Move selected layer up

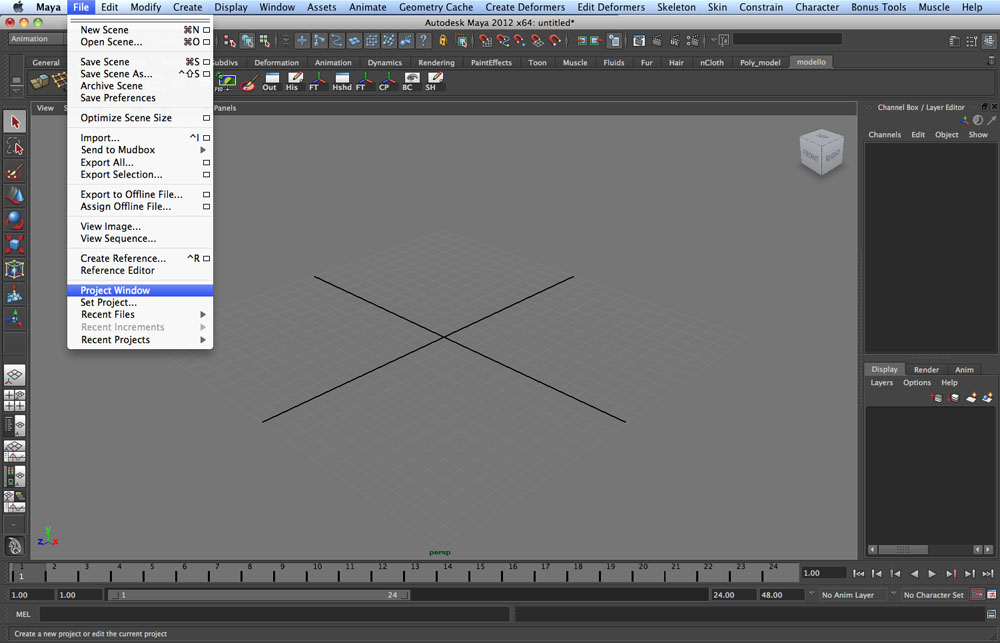tap(936, 397)
